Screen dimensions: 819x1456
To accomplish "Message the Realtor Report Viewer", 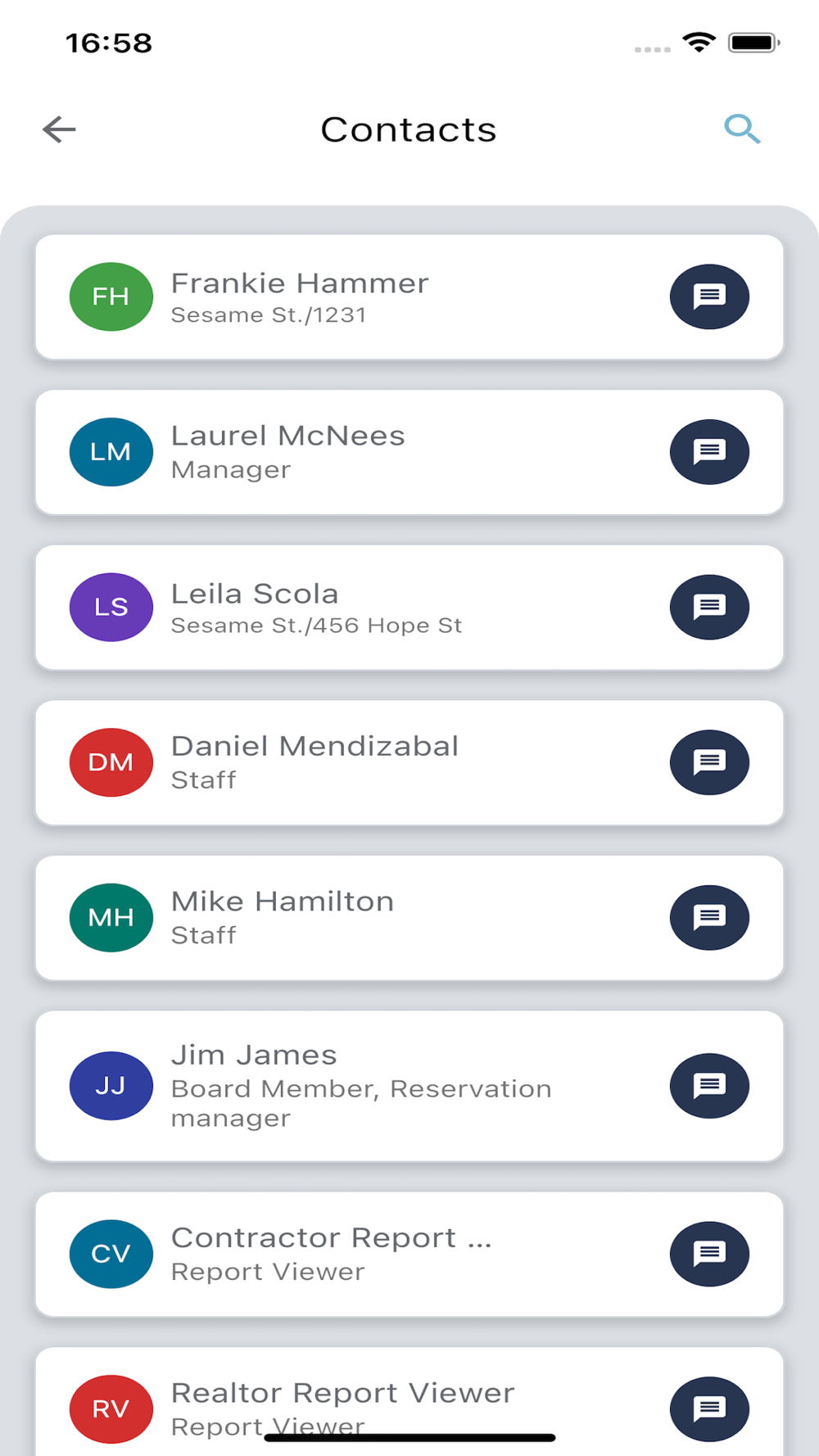I will 709,1409.
